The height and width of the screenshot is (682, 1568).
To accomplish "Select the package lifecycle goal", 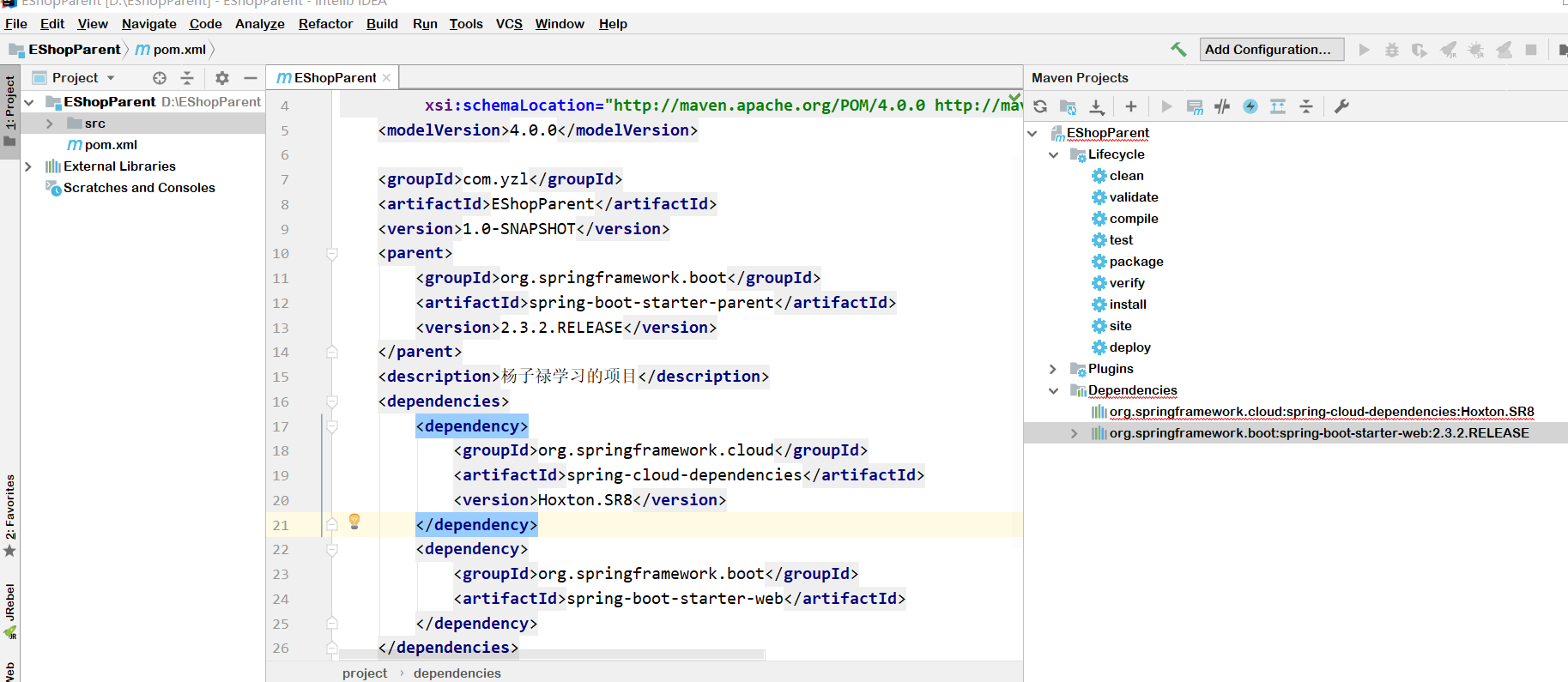I will tap(1127, 262).
